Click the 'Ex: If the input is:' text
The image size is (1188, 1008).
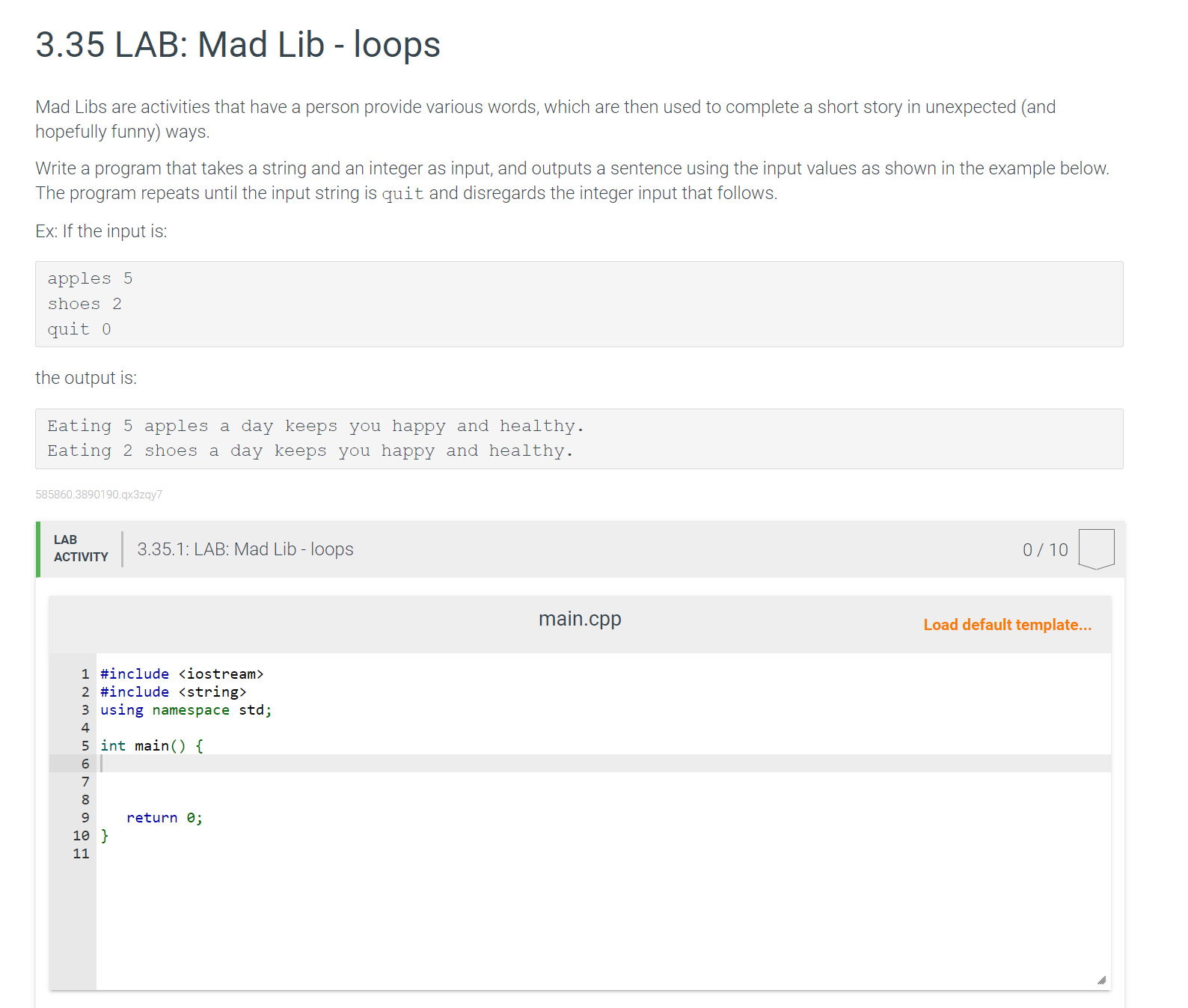(101, 231)
